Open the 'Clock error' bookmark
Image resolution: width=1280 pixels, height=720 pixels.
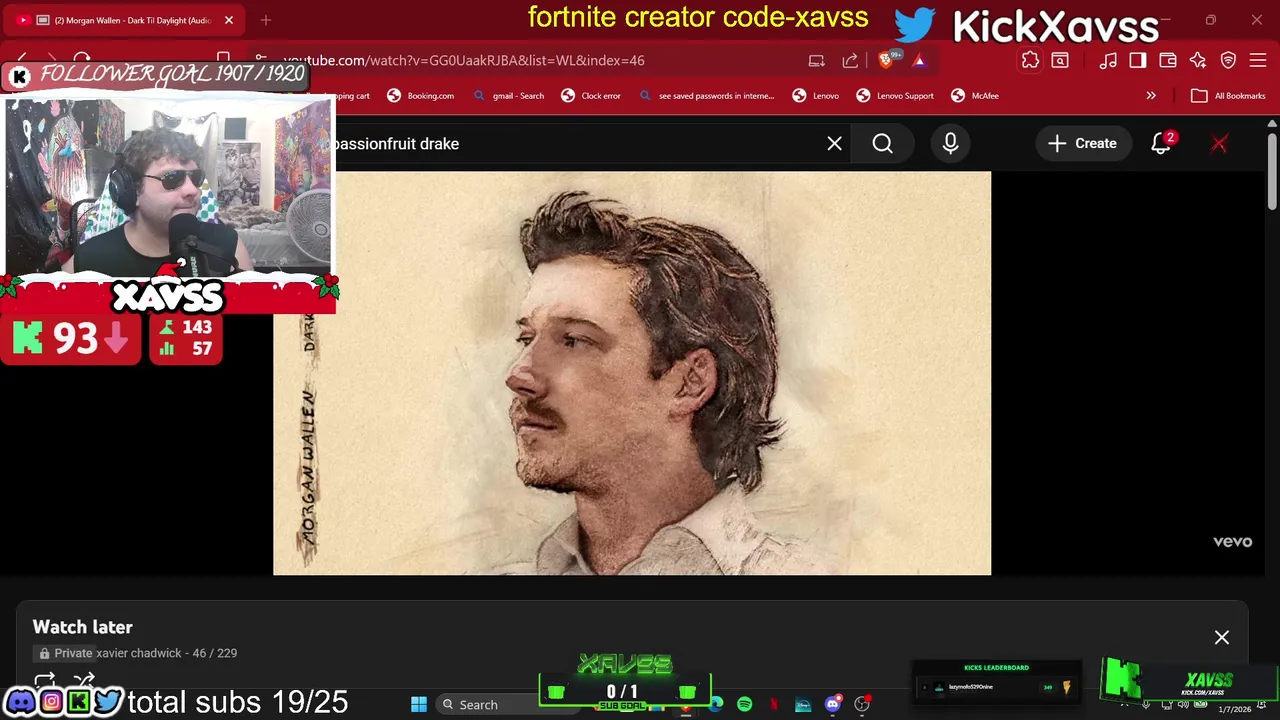[x=591, y=96]
